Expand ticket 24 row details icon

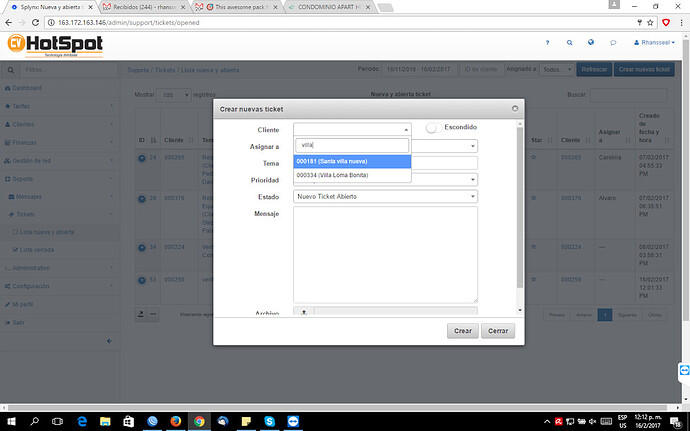click(x=142, y=158)
